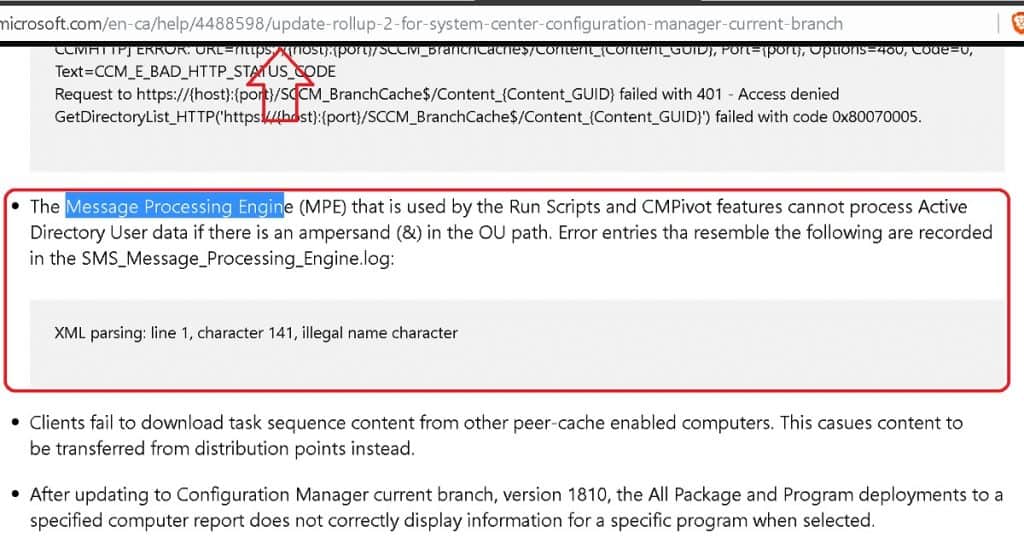Click the "Text=CCM_E_BAD_HTTP_STATUS_CODE" log line
Viewport: 1024px width, 538px height.
[195, 71]
